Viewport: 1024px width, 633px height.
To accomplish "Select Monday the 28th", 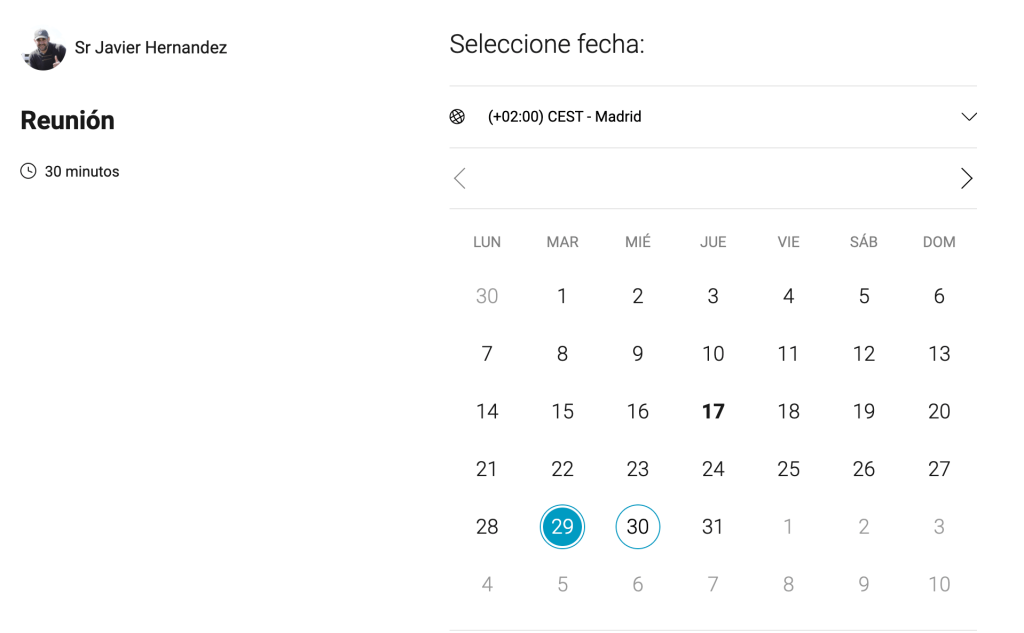I will 487,527.
